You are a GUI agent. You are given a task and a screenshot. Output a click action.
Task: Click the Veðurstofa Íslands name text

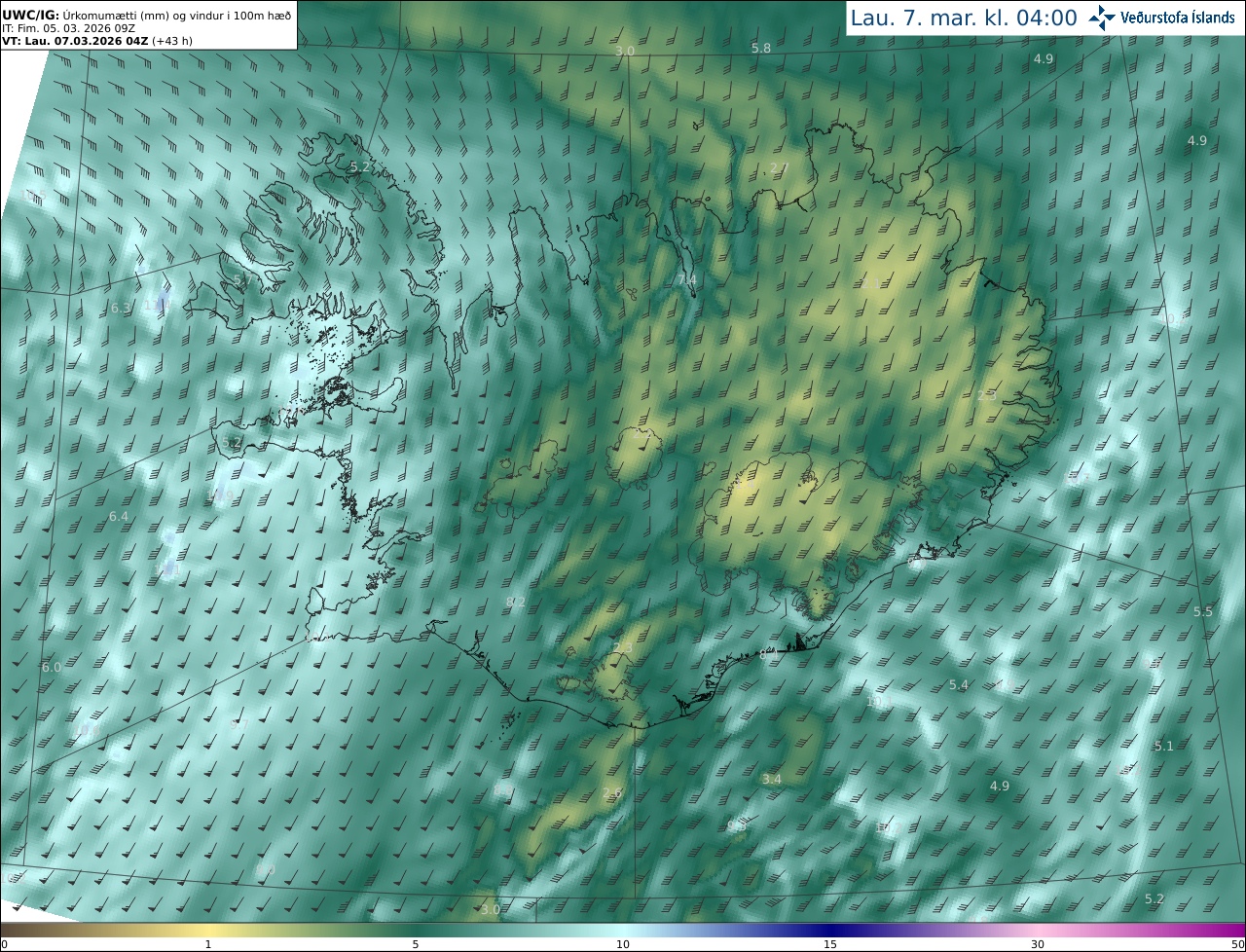click(1178, 18)
